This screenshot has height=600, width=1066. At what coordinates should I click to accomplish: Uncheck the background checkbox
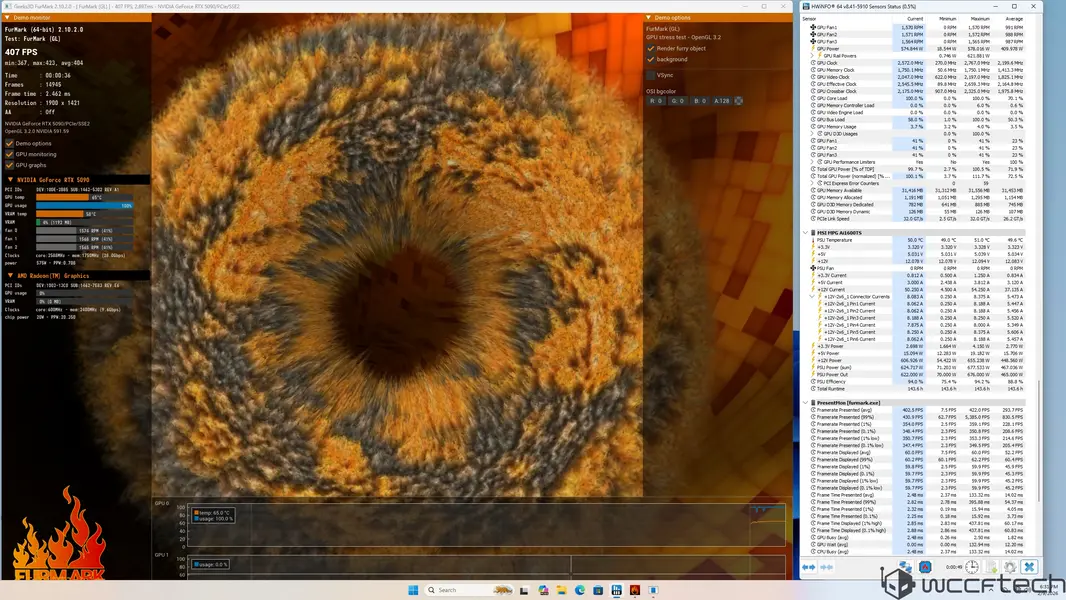651,59
